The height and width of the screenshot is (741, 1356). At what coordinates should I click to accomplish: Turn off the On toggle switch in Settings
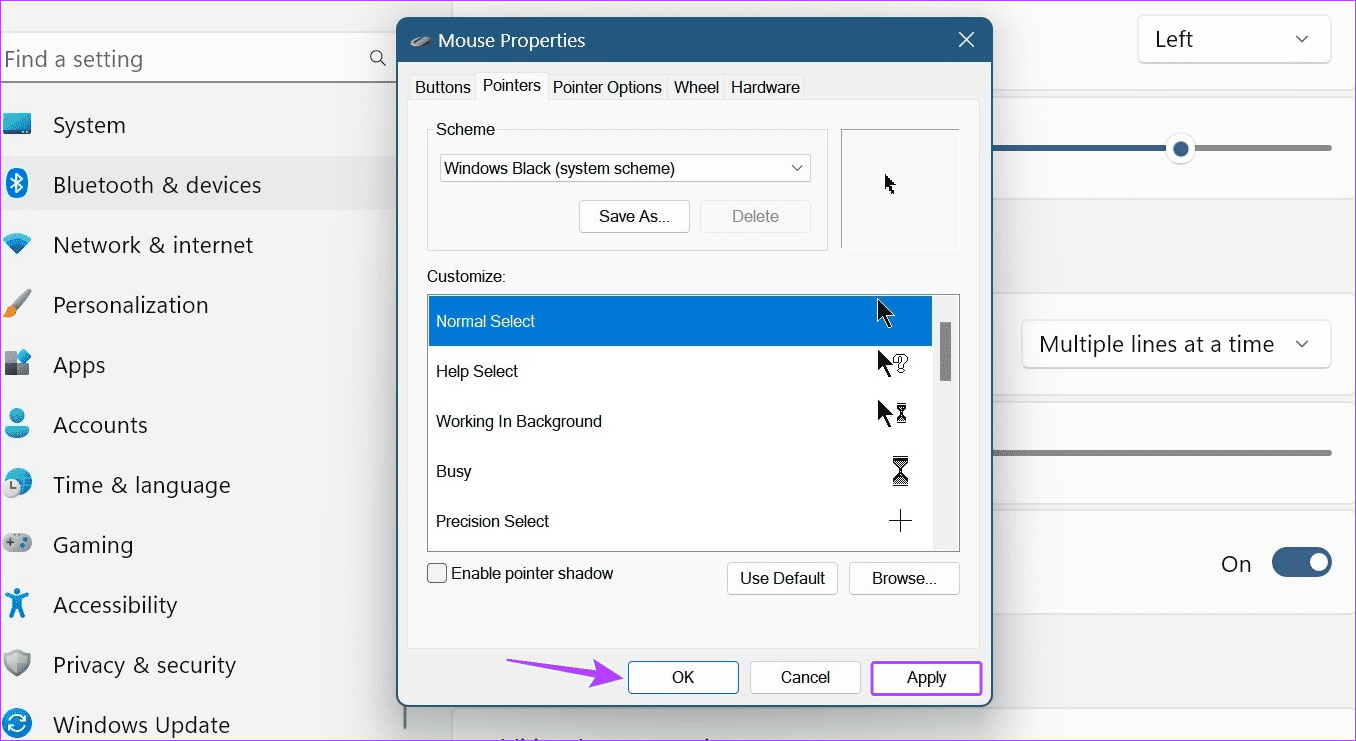1301,563
